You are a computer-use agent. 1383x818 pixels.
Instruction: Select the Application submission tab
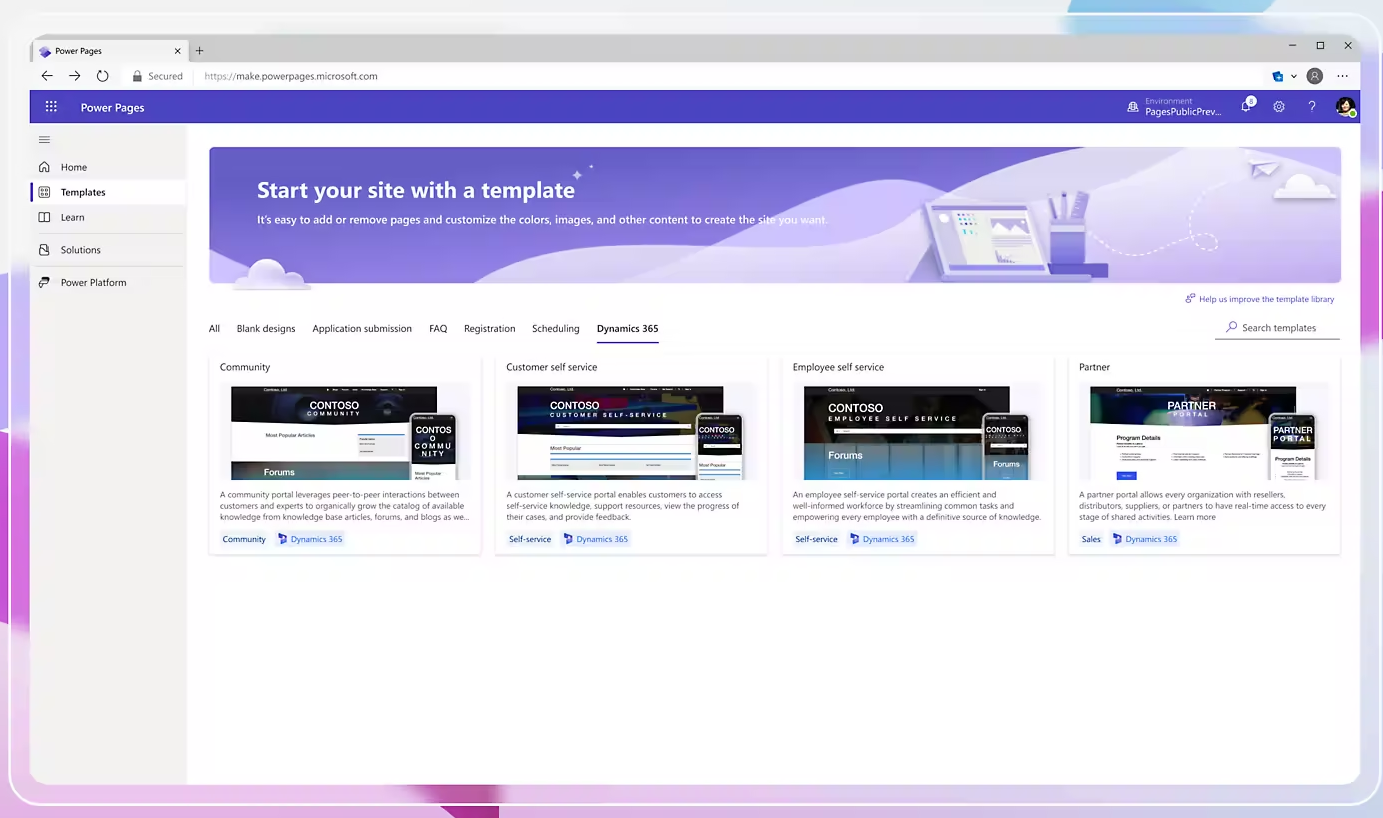tap(362, 328)
